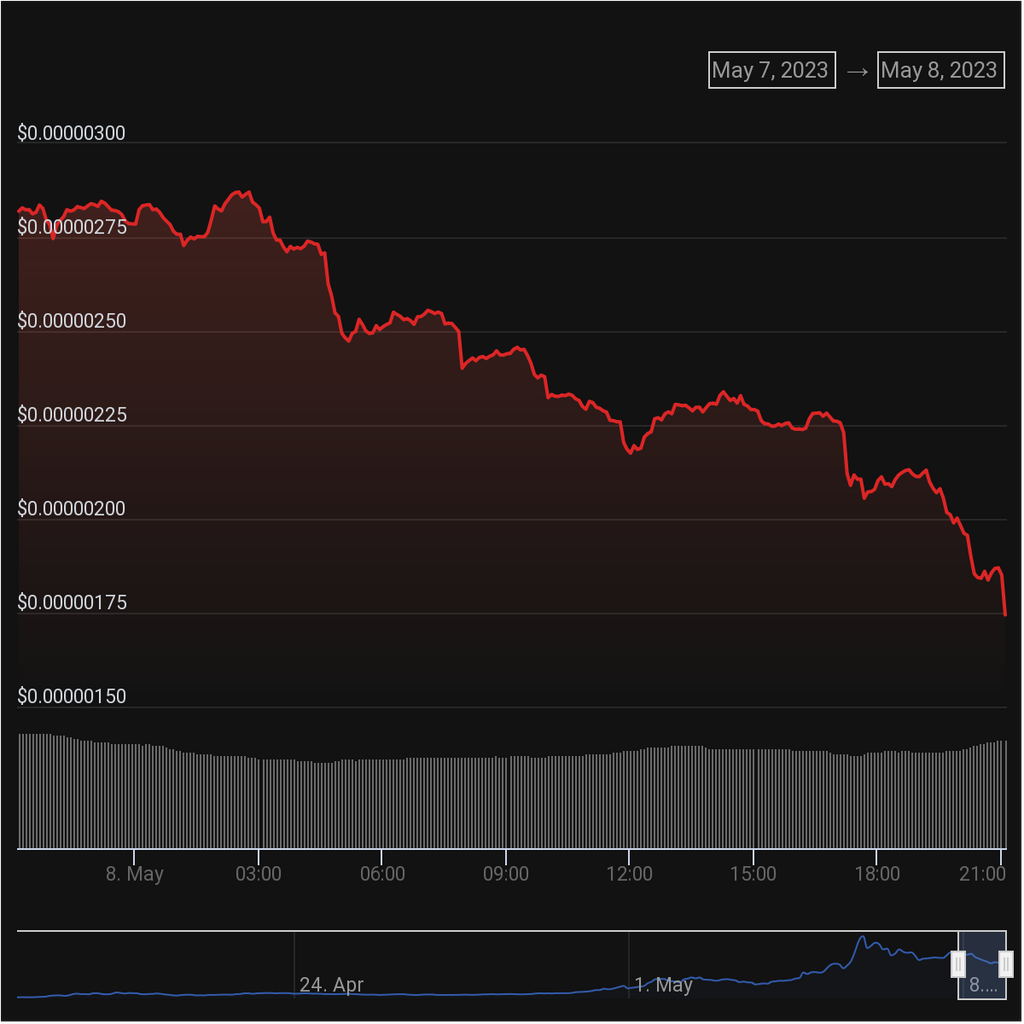Click the $0.00000150 y-axis label

pos(72,697)
